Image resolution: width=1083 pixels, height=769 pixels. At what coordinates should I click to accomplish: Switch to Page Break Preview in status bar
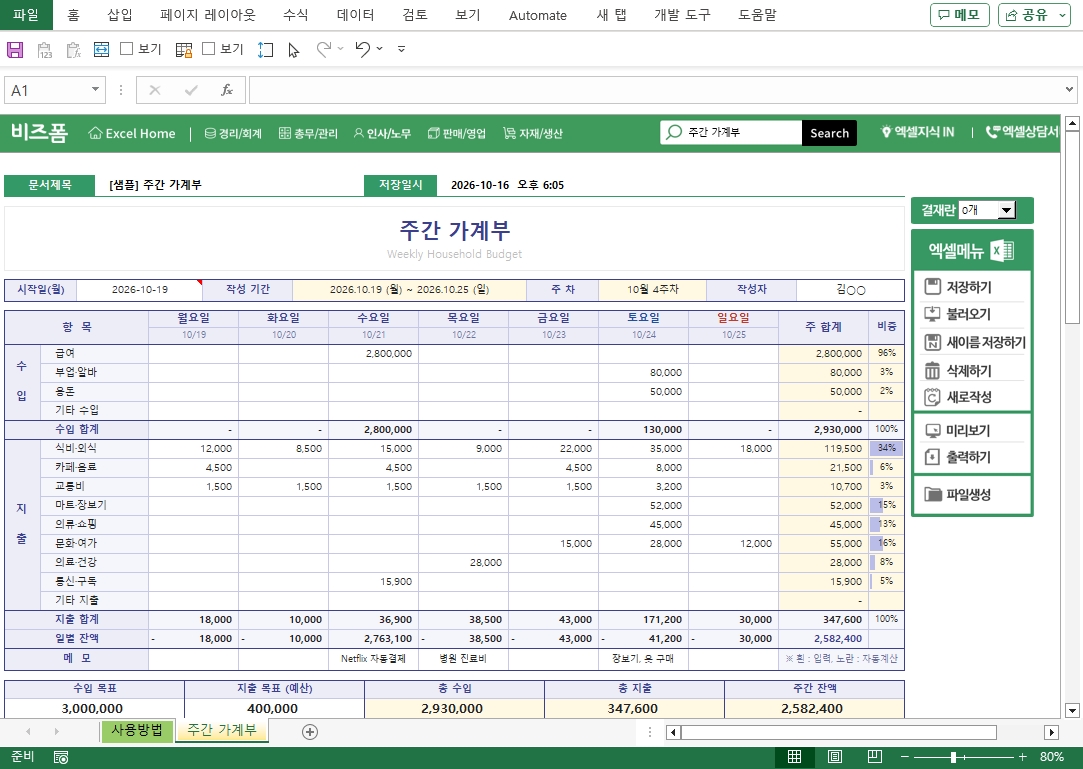coord(874,757)
